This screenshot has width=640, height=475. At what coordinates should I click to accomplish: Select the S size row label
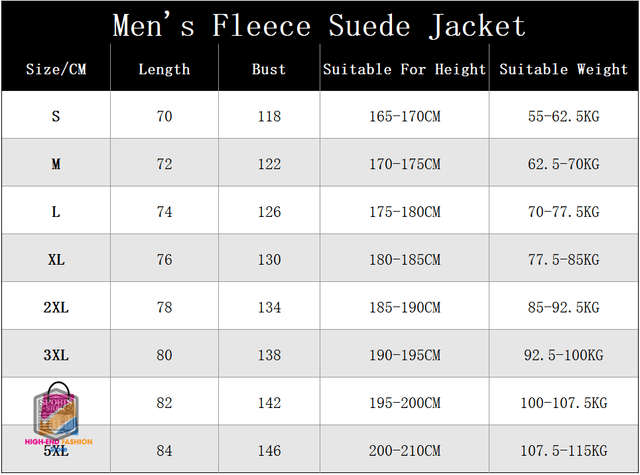click(x=56, y=116)
